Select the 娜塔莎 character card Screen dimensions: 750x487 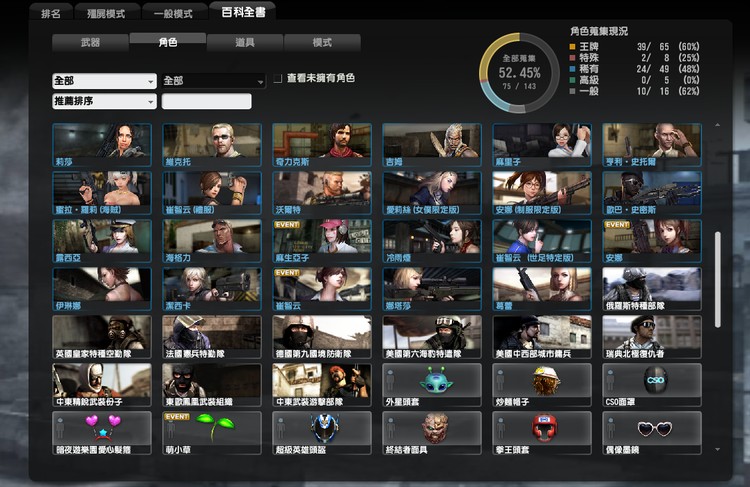click(x=432, y=289)
